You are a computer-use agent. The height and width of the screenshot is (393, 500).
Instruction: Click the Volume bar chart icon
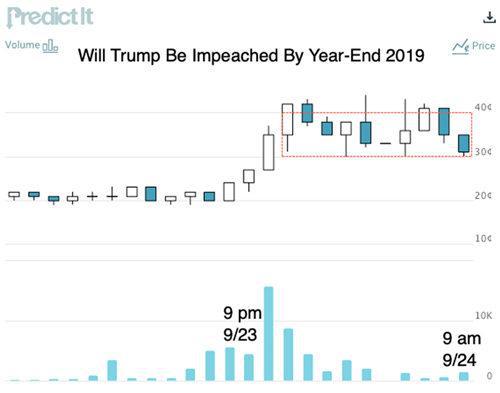[50, 46]
